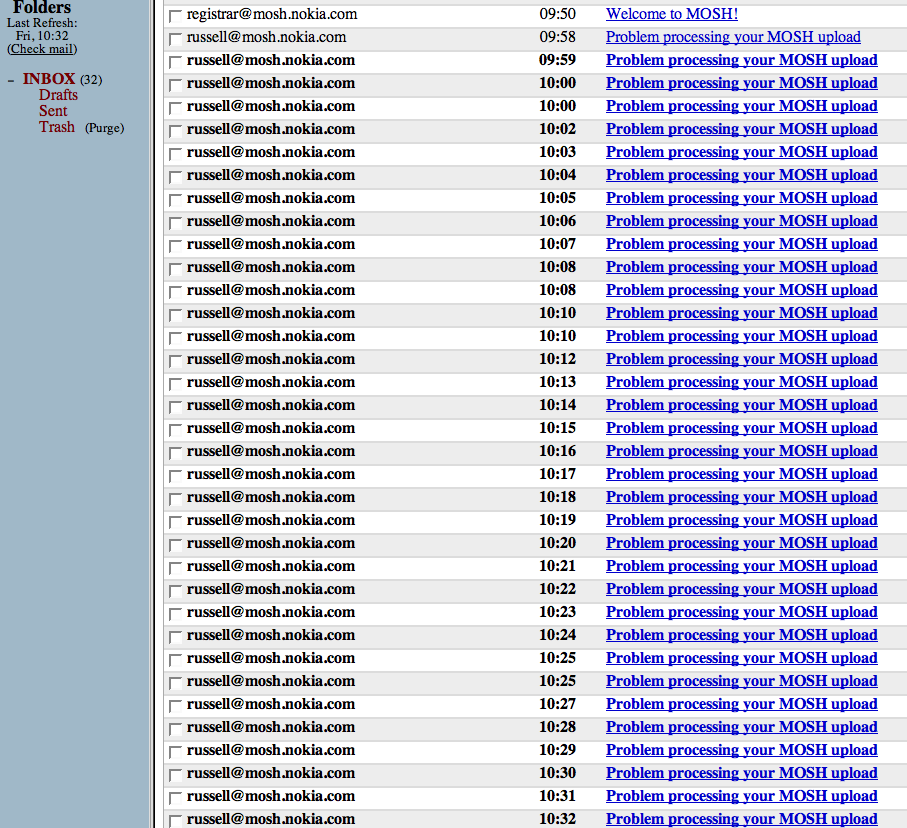Viewport: 907px width, 828px height.
Task: Click the 09:50 time cell
Action: pos(558,14)
